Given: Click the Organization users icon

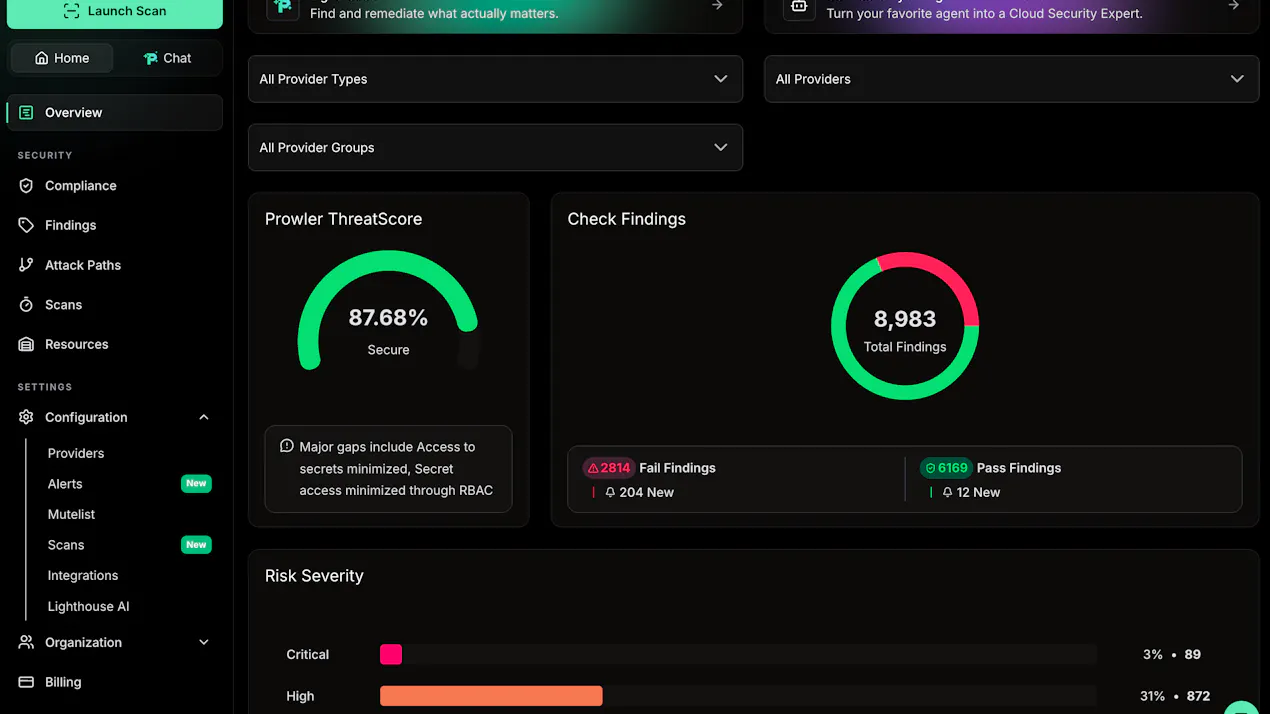Looking at the screenshot, I should coord(26,642).
